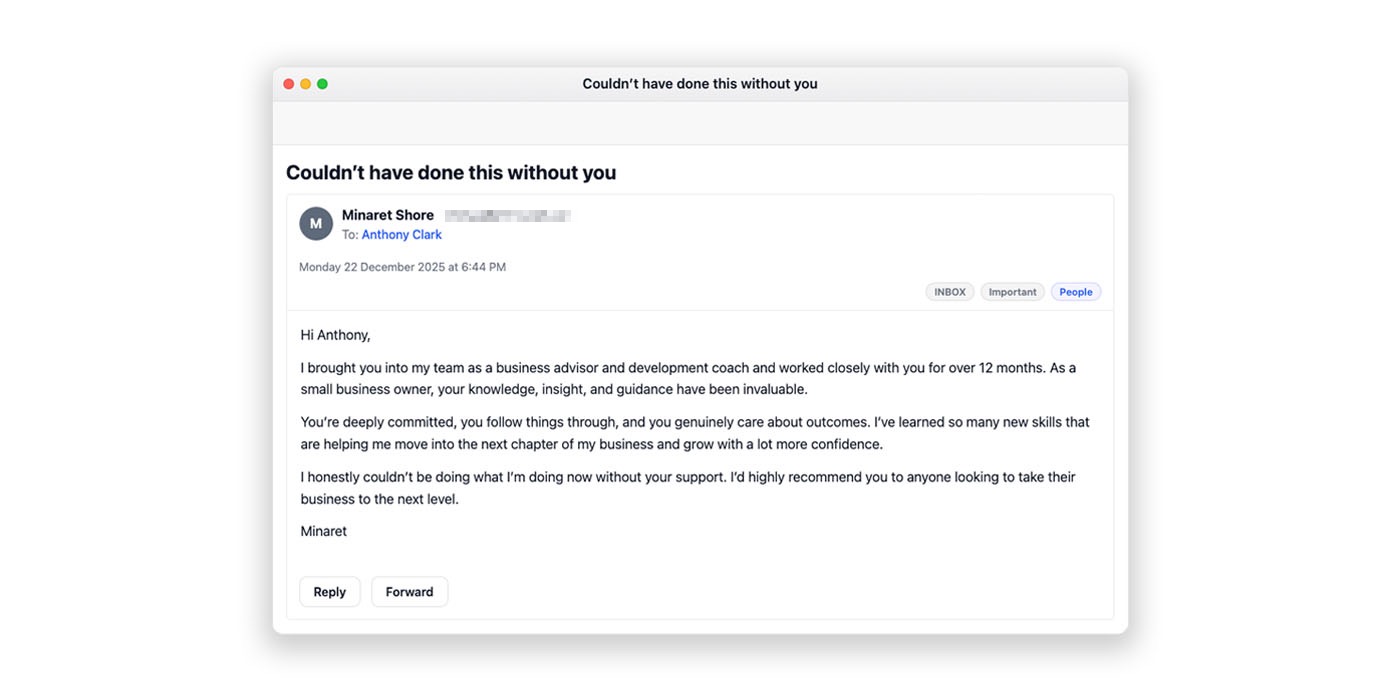Forward this email message
This screenshot has width=1400, height=700.
409,592
